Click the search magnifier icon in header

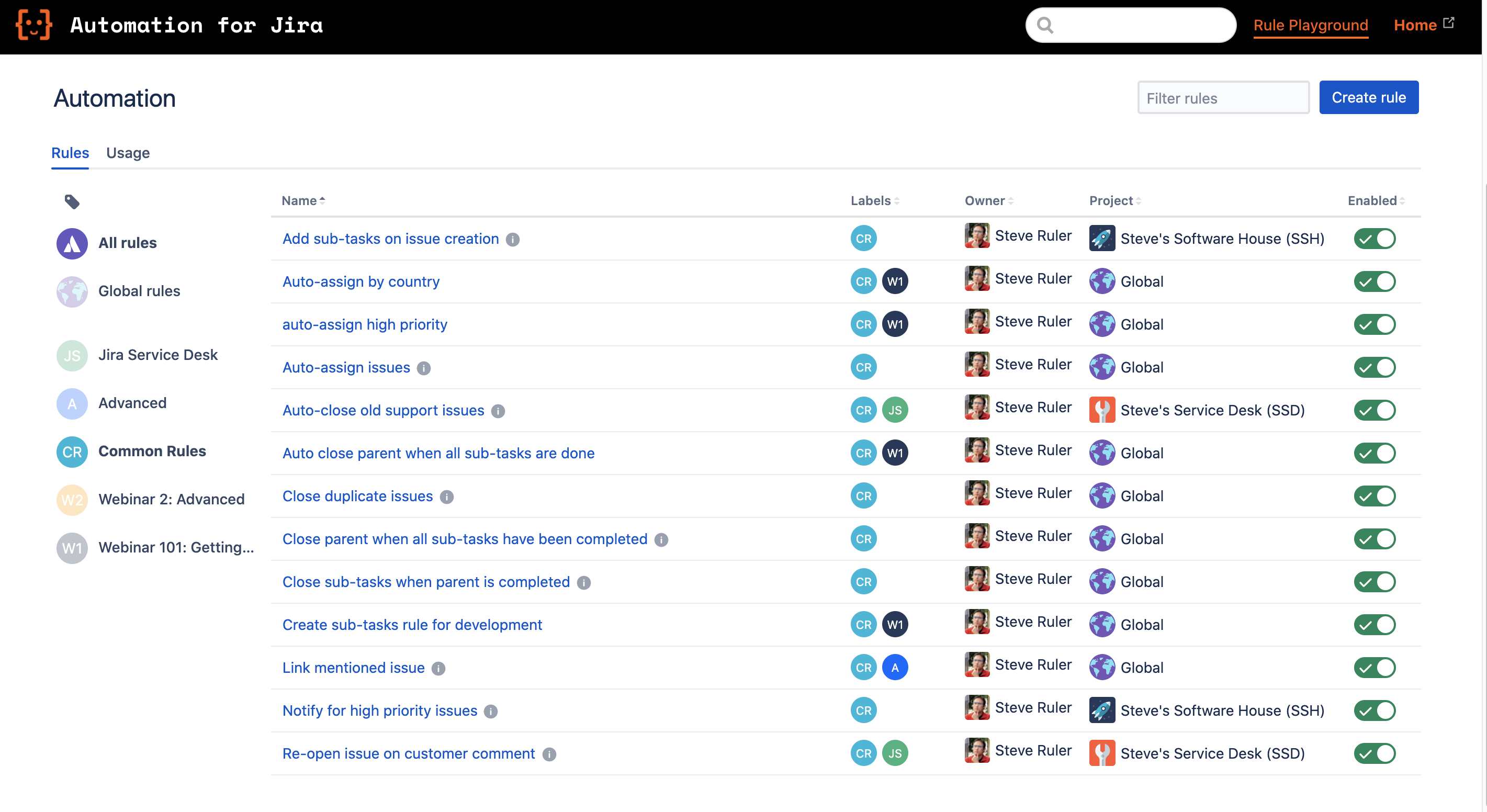(1045, 26)
